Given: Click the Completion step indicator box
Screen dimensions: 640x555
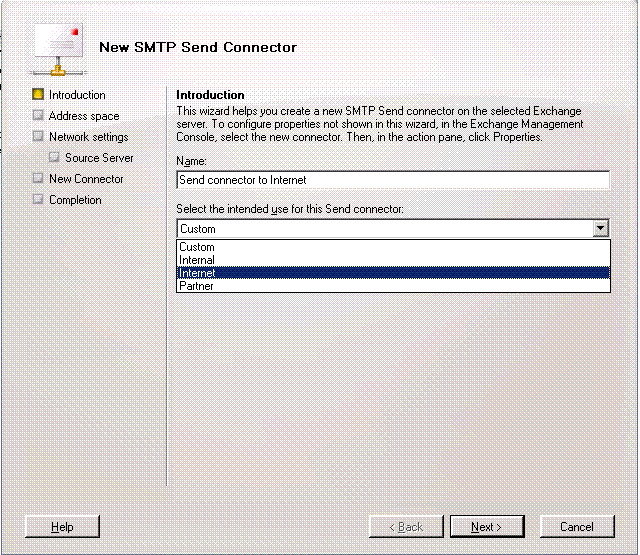Looking at the screenshot, I should pyautogui.click(x=38, y=199).
